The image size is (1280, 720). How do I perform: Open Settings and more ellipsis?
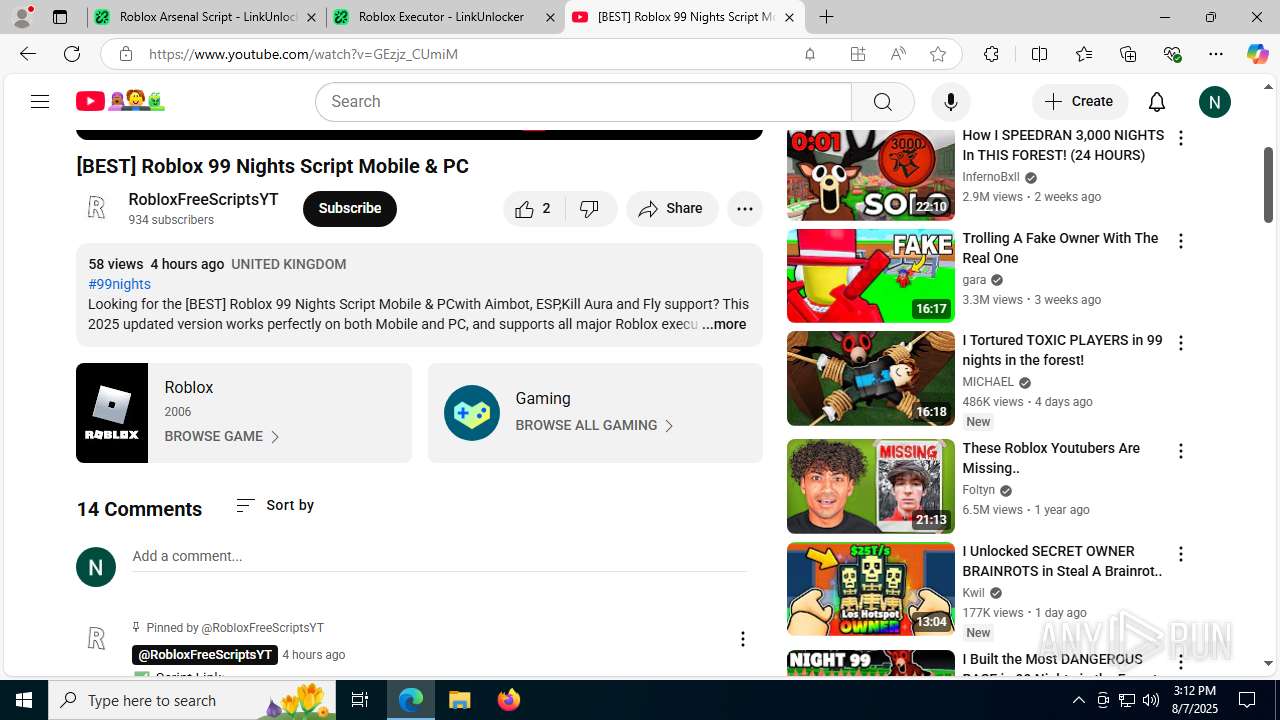(1216, 54)
